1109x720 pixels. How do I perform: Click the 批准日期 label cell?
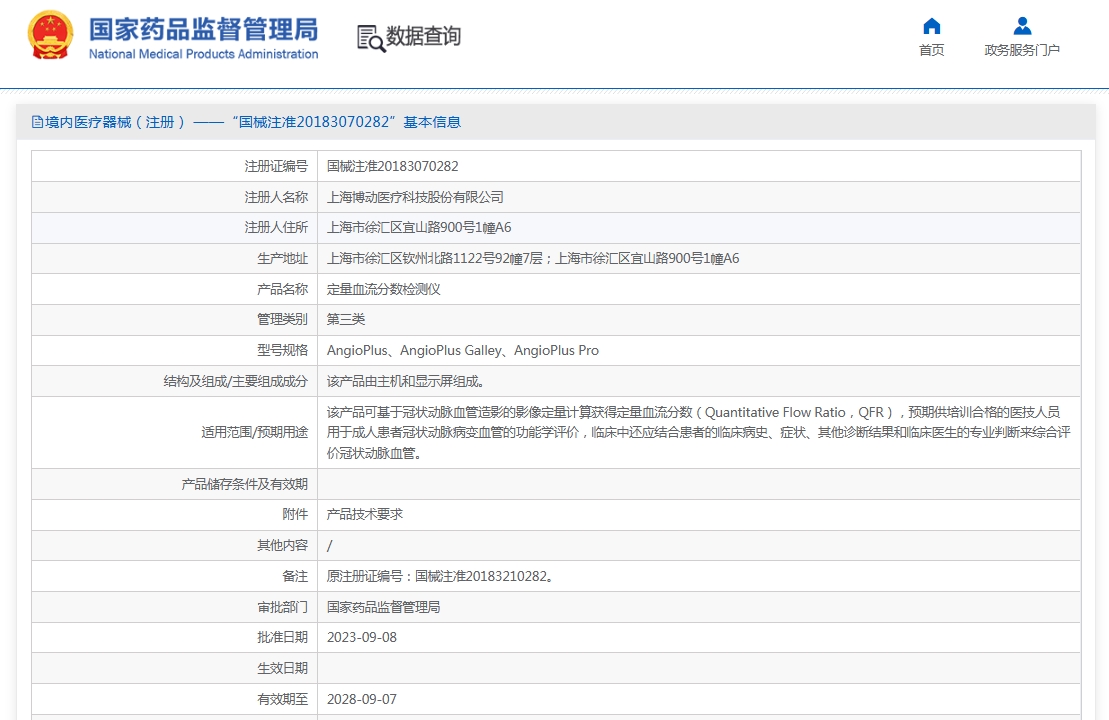[x=175, y=638]
